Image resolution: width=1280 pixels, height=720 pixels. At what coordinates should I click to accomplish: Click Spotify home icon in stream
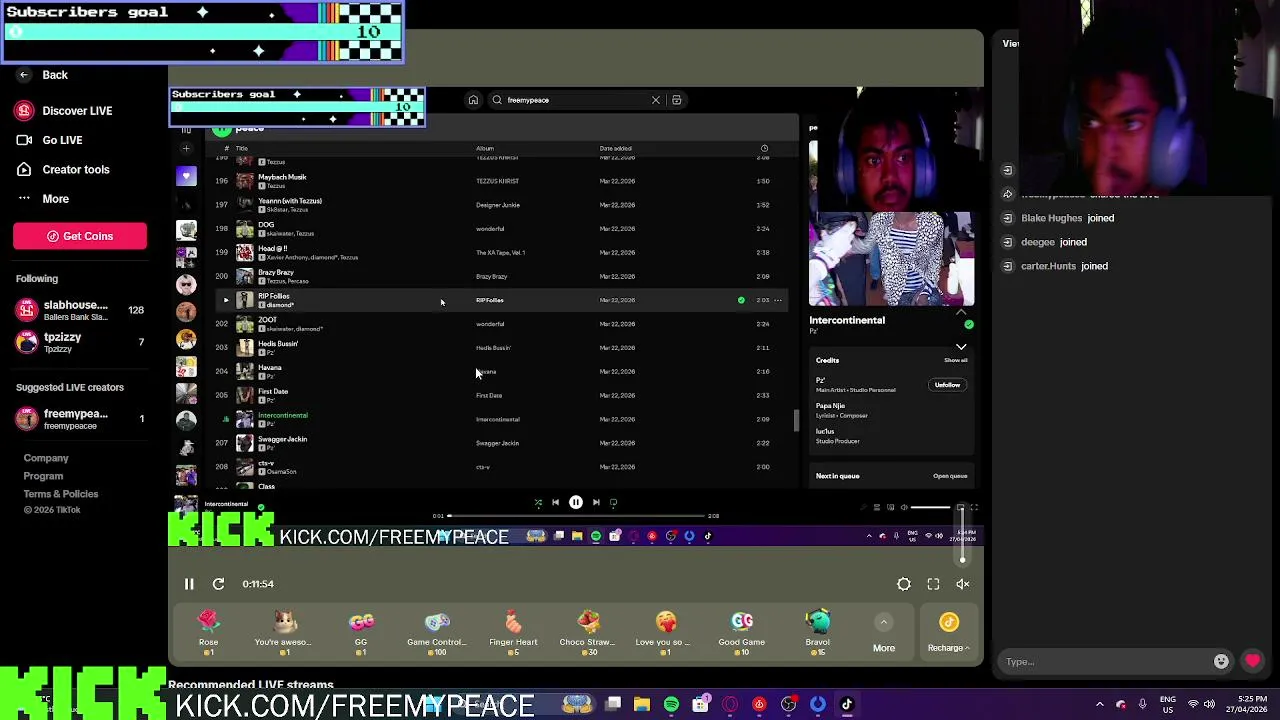click(473, 100)
